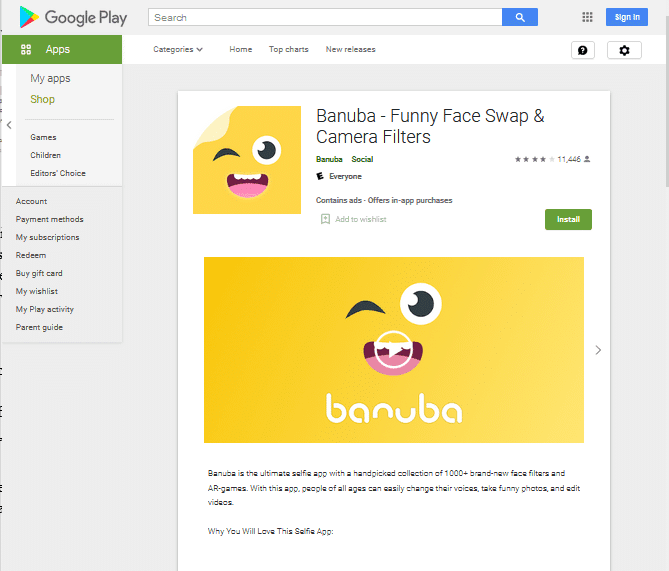Click the Apps grid icon in sidebar

26,50
